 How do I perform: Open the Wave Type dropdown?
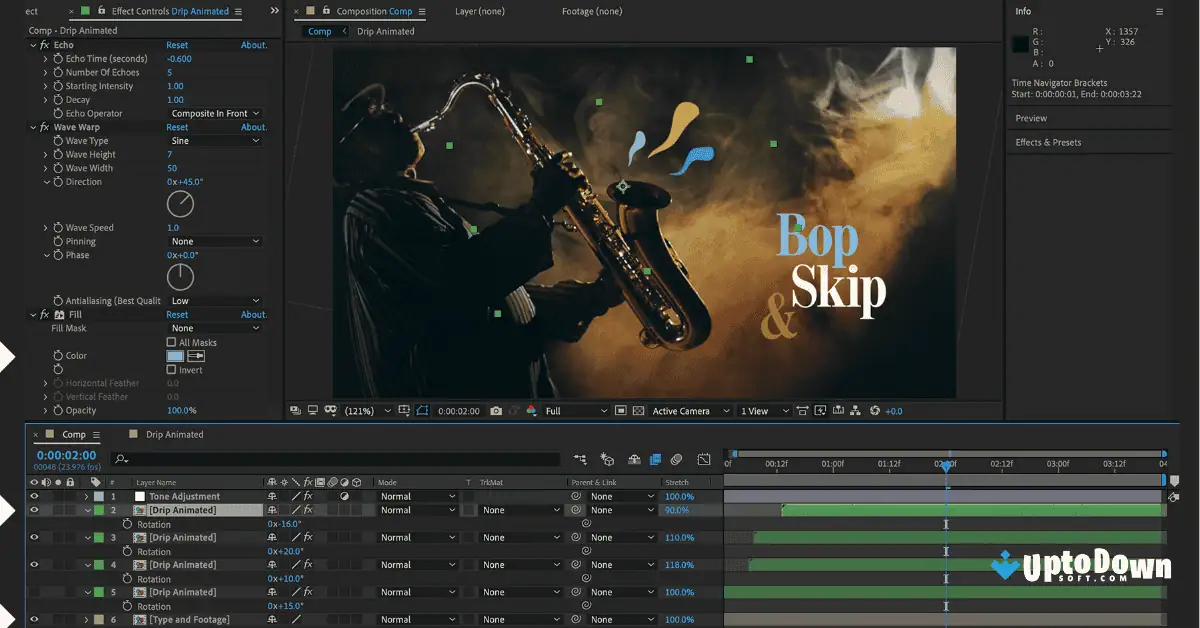point(213,140)
